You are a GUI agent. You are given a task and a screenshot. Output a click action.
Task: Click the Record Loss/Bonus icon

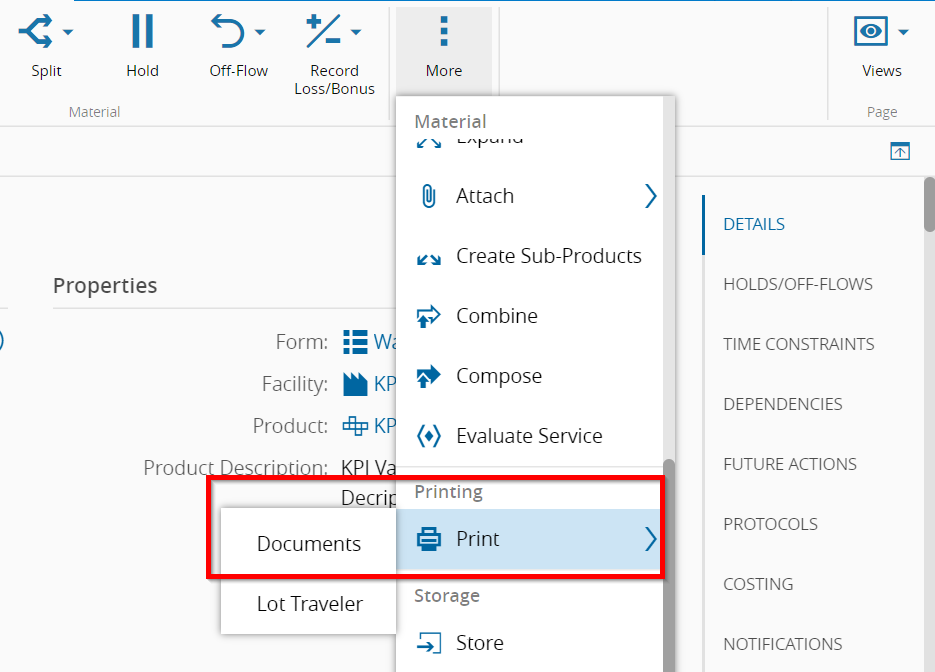[x=323, y=32]
